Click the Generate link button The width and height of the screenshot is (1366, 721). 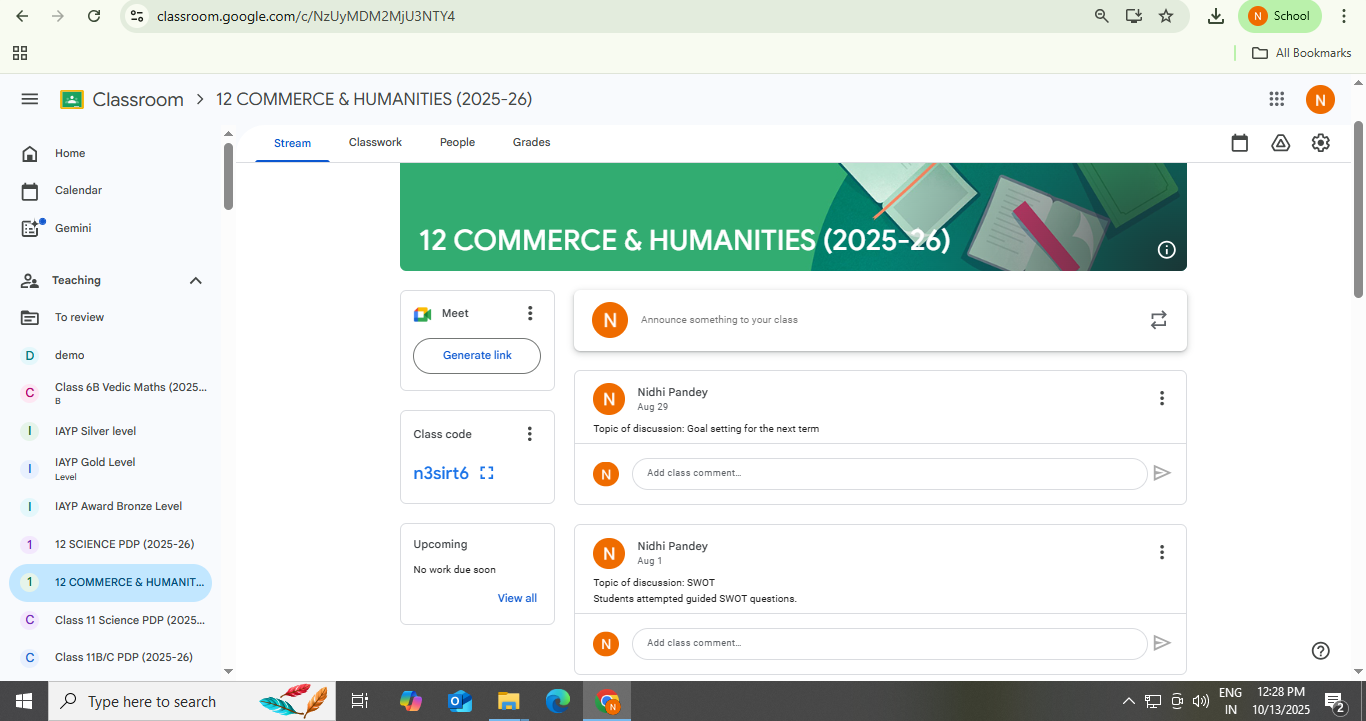(x=477, y=356)
